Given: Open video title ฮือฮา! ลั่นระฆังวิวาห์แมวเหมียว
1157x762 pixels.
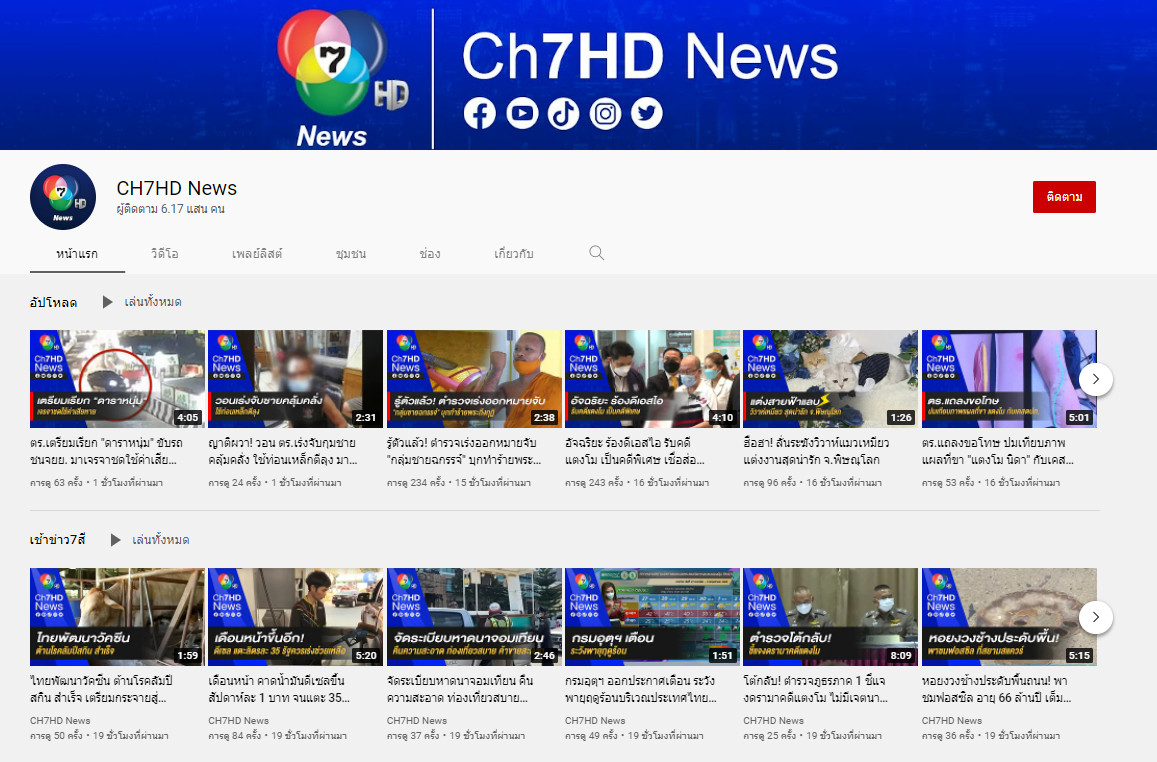Looking at the screenshot, I should click(816, 451).
